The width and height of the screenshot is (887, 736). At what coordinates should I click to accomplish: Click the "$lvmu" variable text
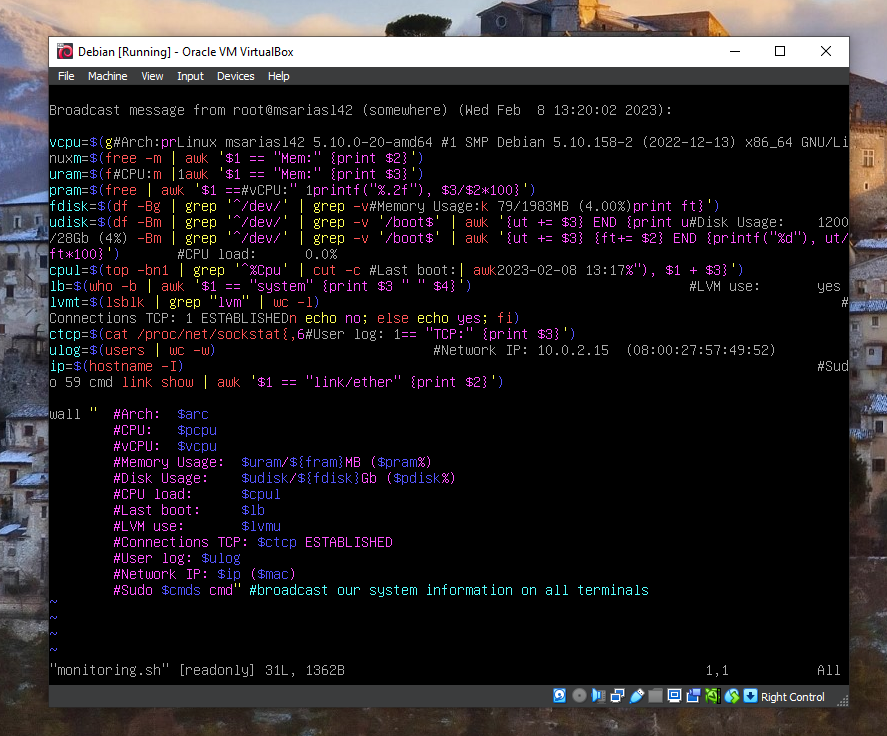pos(261,526)
